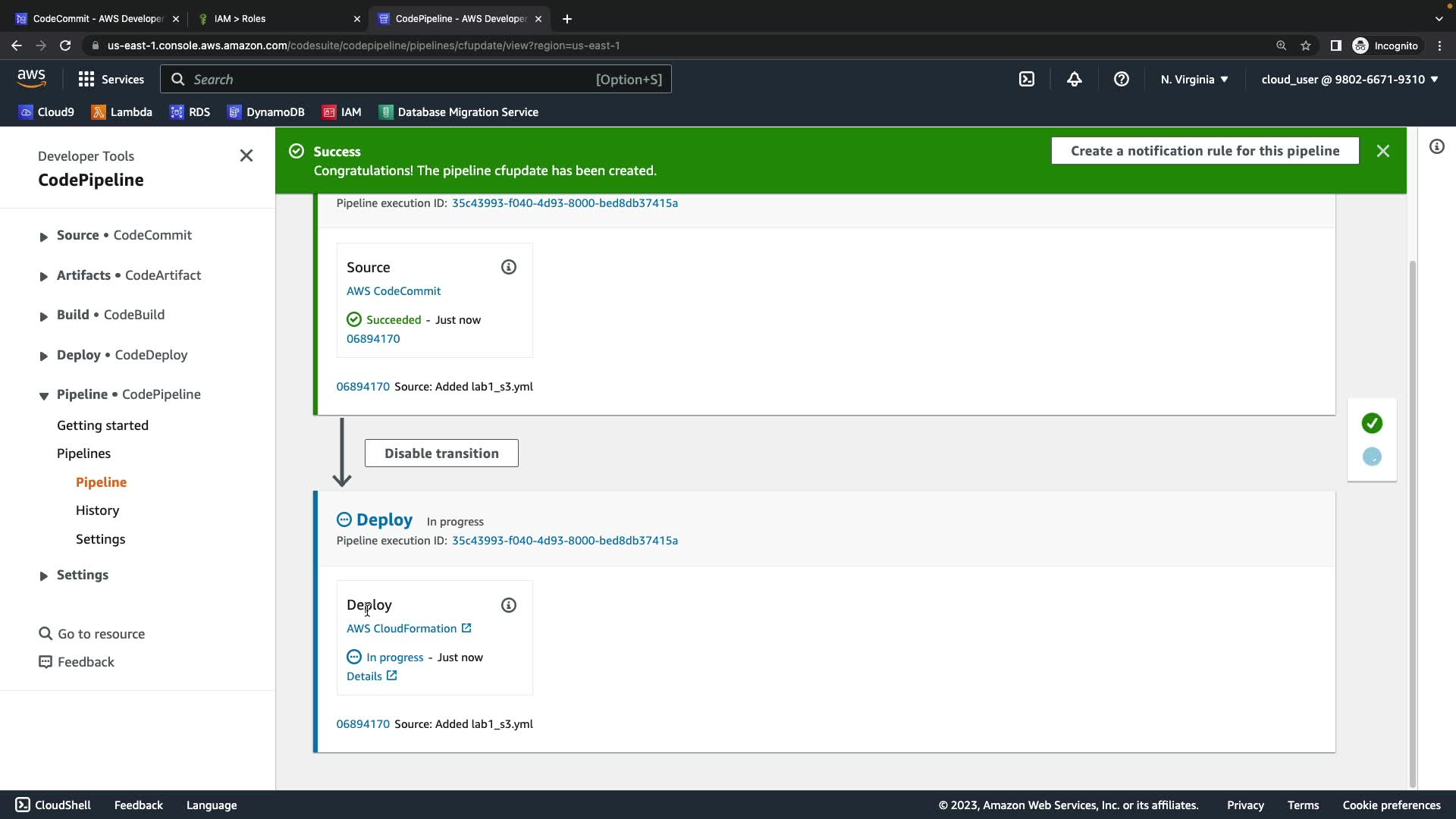Open the AWS support help icon
This screenshot has width=1456, height=819.
click(x=1121, y=80)
